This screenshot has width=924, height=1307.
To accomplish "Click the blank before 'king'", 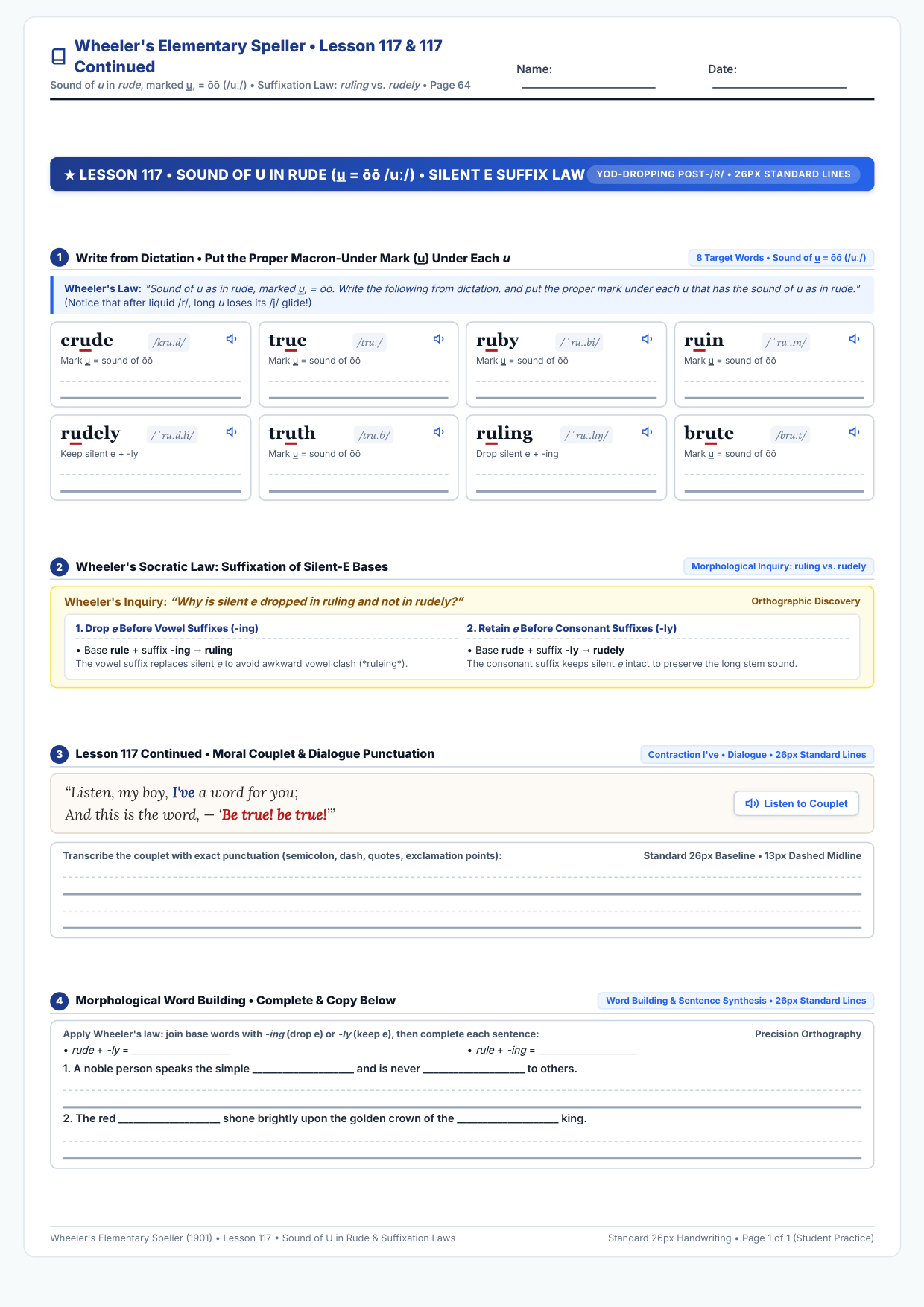I will click(x=507, y=1119).
